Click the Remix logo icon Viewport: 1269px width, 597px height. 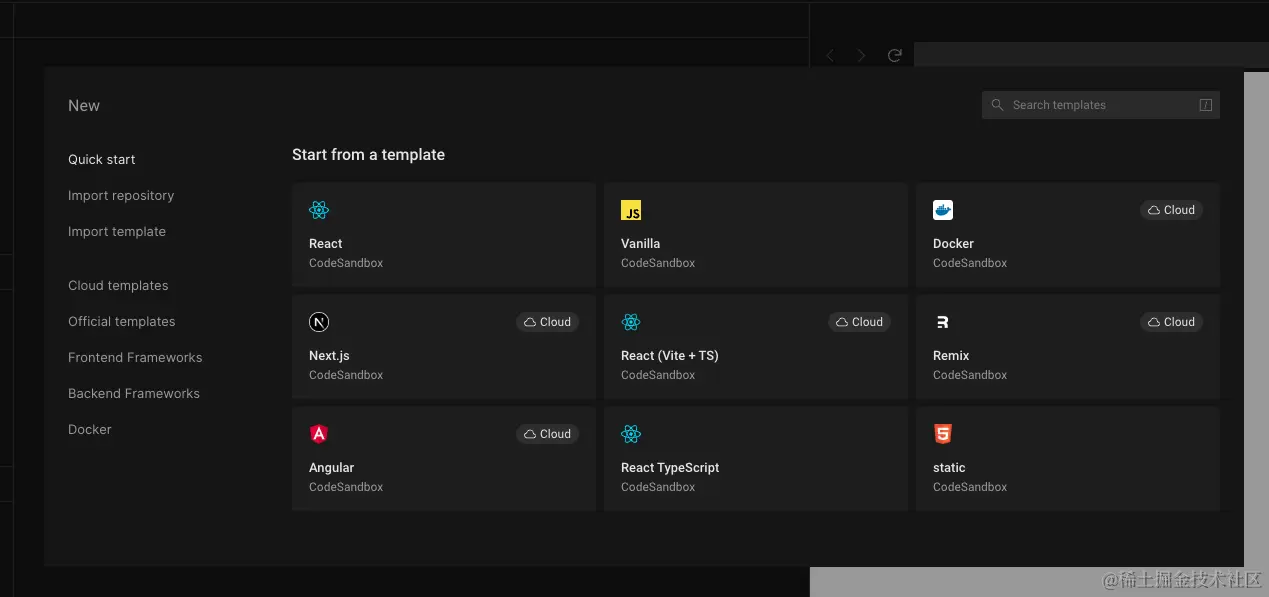[943, 322]
